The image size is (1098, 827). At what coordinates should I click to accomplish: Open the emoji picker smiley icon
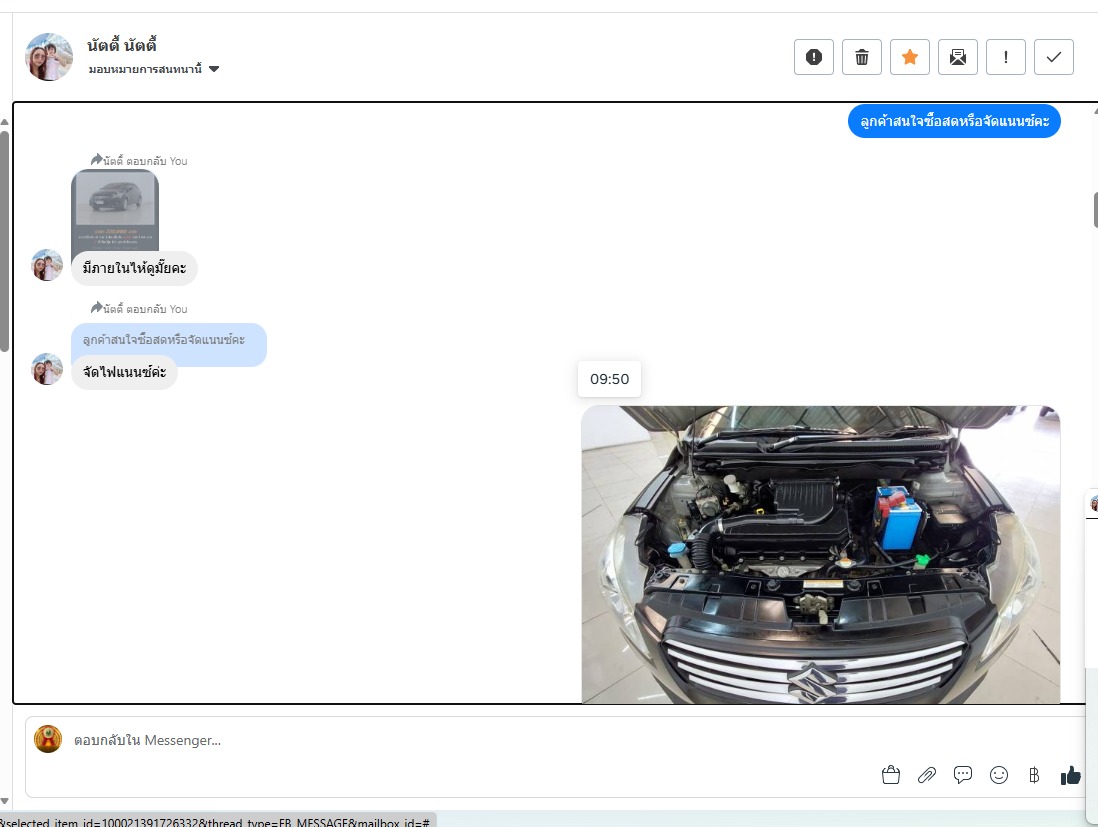999,775
